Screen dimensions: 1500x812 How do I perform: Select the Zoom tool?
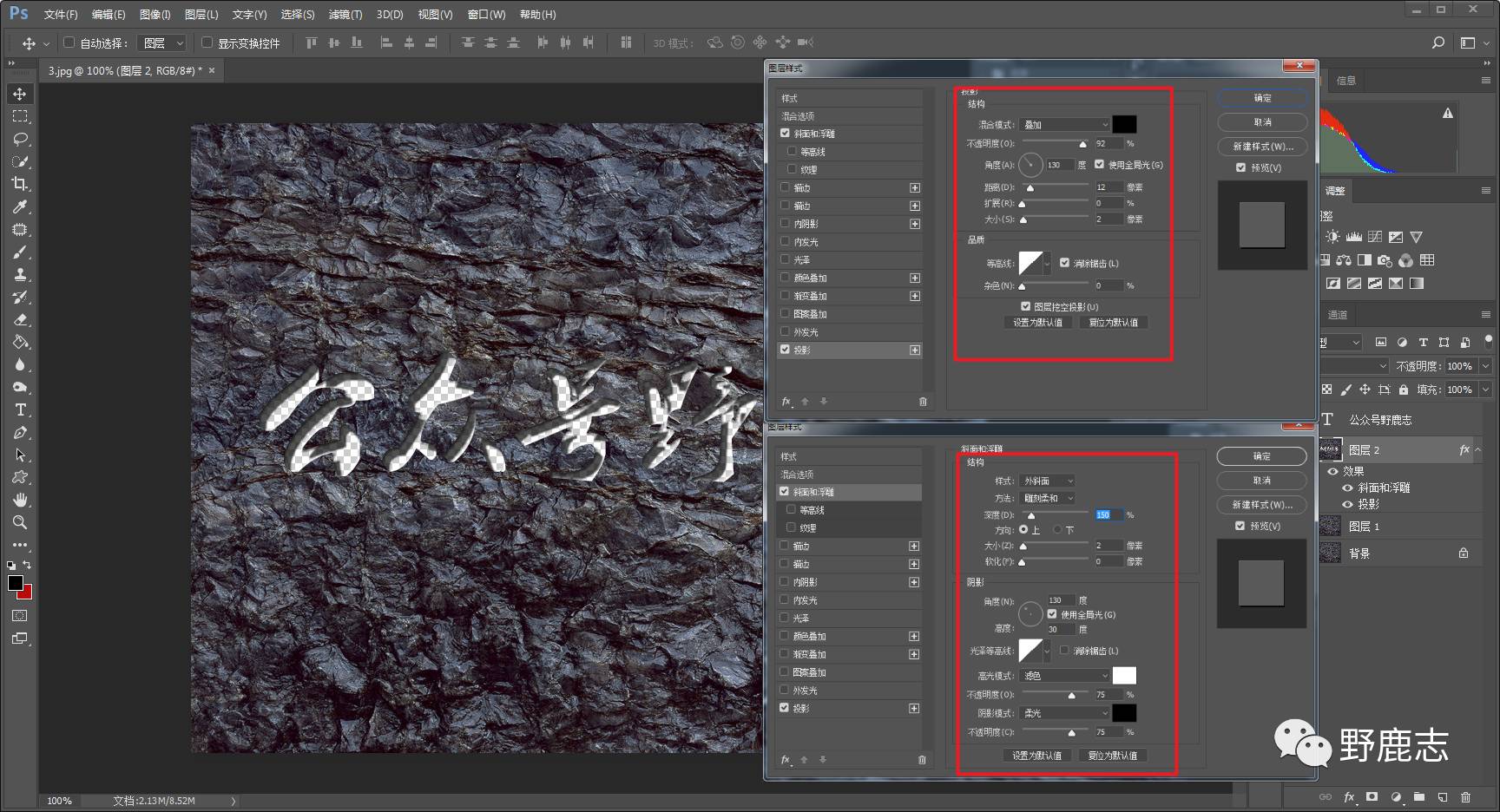tap(19, 522)
